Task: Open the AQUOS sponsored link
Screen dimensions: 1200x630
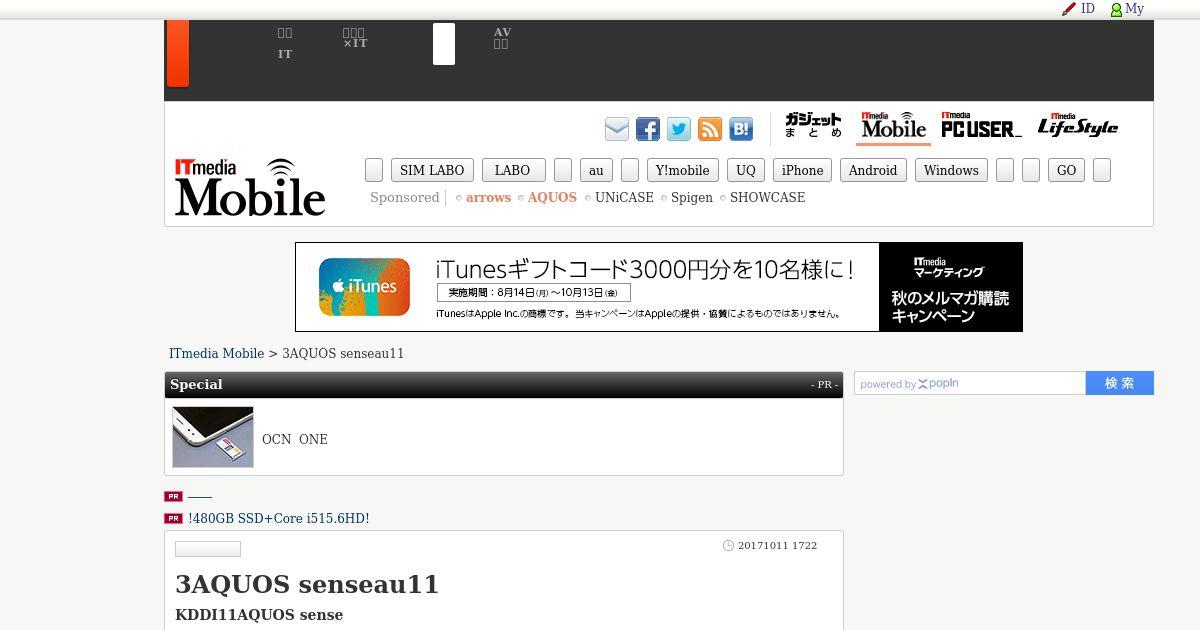Action: click(x=552, y=198)
